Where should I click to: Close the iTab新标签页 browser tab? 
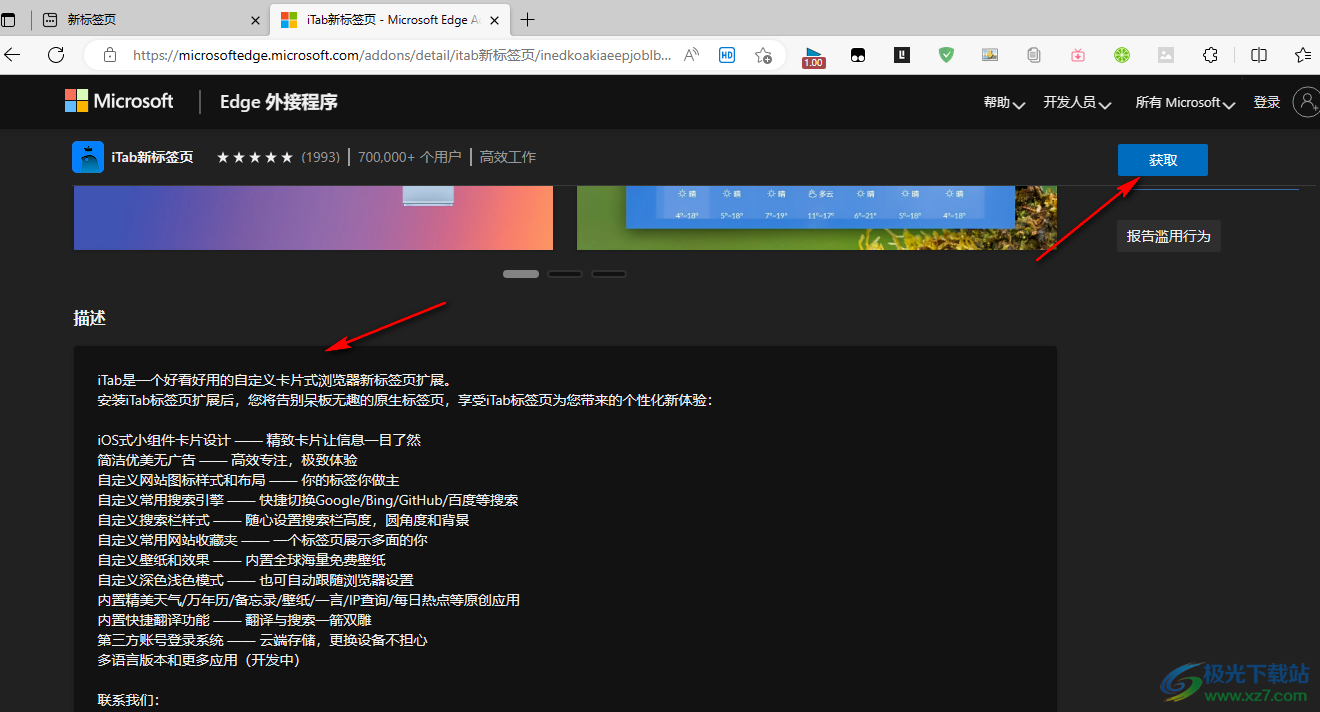(494, 19)
